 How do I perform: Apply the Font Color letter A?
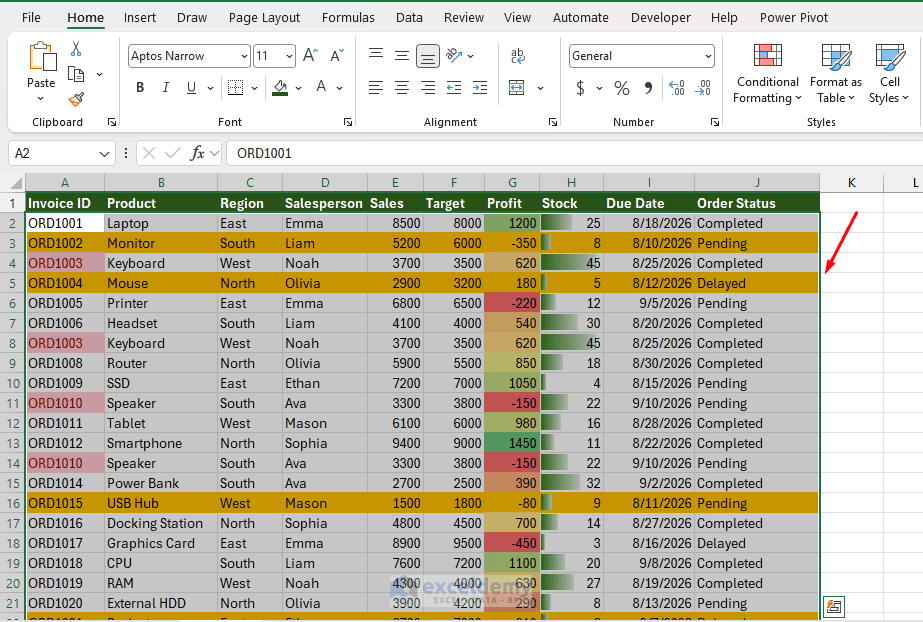(x=321, y=88)
